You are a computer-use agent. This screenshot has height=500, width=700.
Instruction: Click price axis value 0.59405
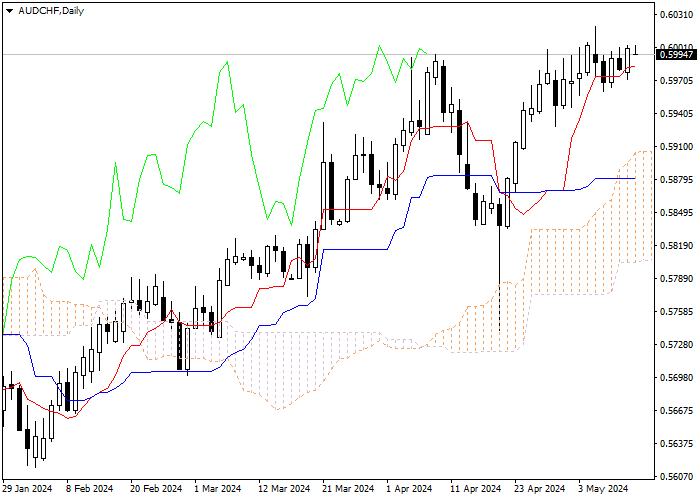[x=677, y=114]
